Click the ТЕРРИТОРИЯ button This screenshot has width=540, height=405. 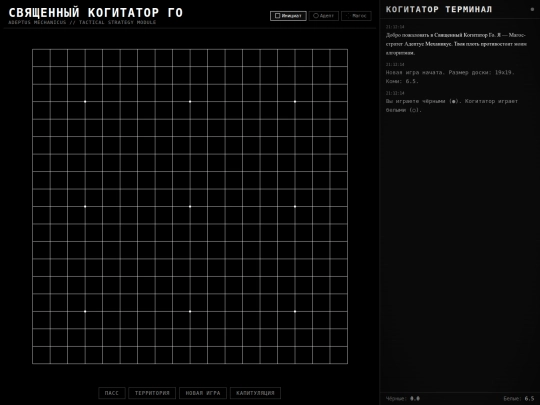[152, 393]
